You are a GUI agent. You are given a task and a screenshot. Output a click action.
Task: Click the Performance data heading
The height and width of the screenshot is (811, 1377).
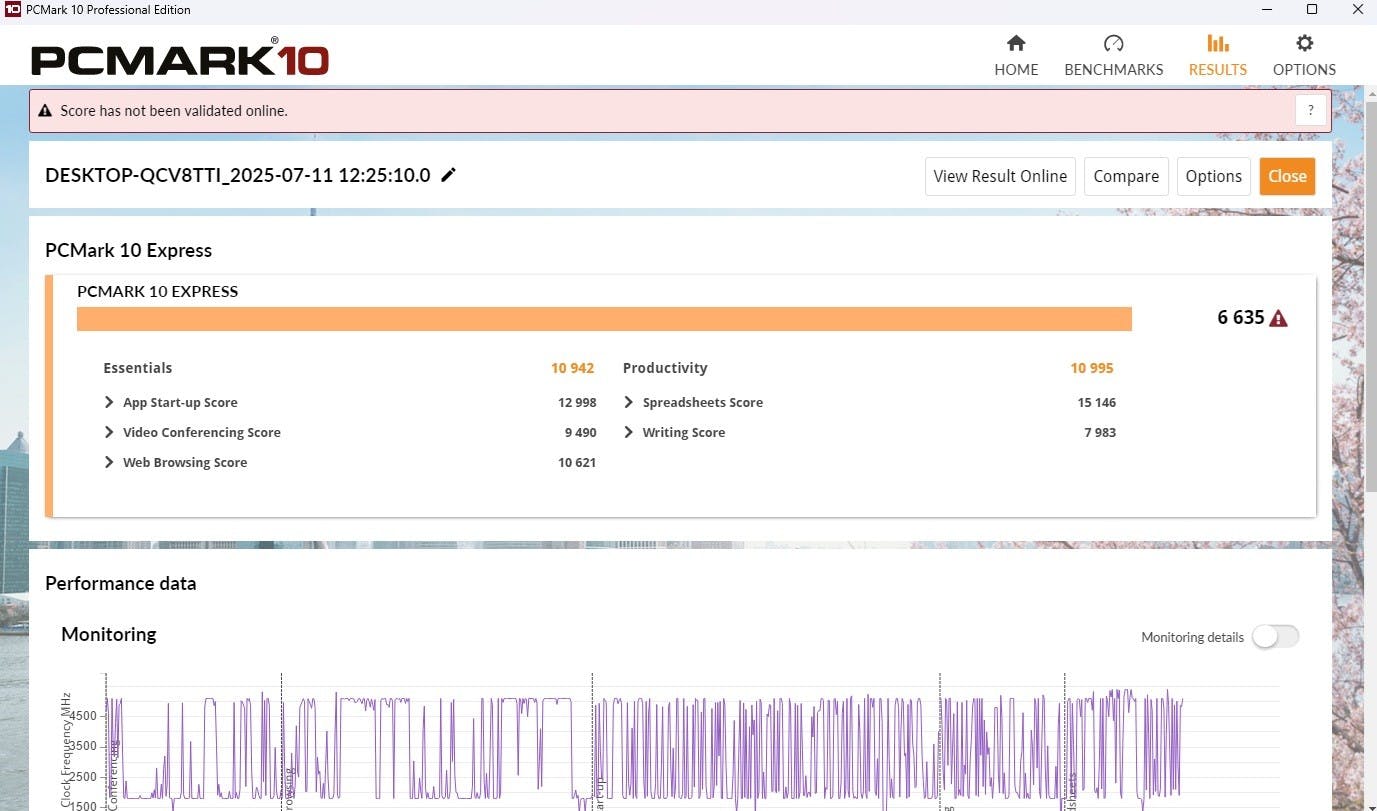tap(121, 583)
